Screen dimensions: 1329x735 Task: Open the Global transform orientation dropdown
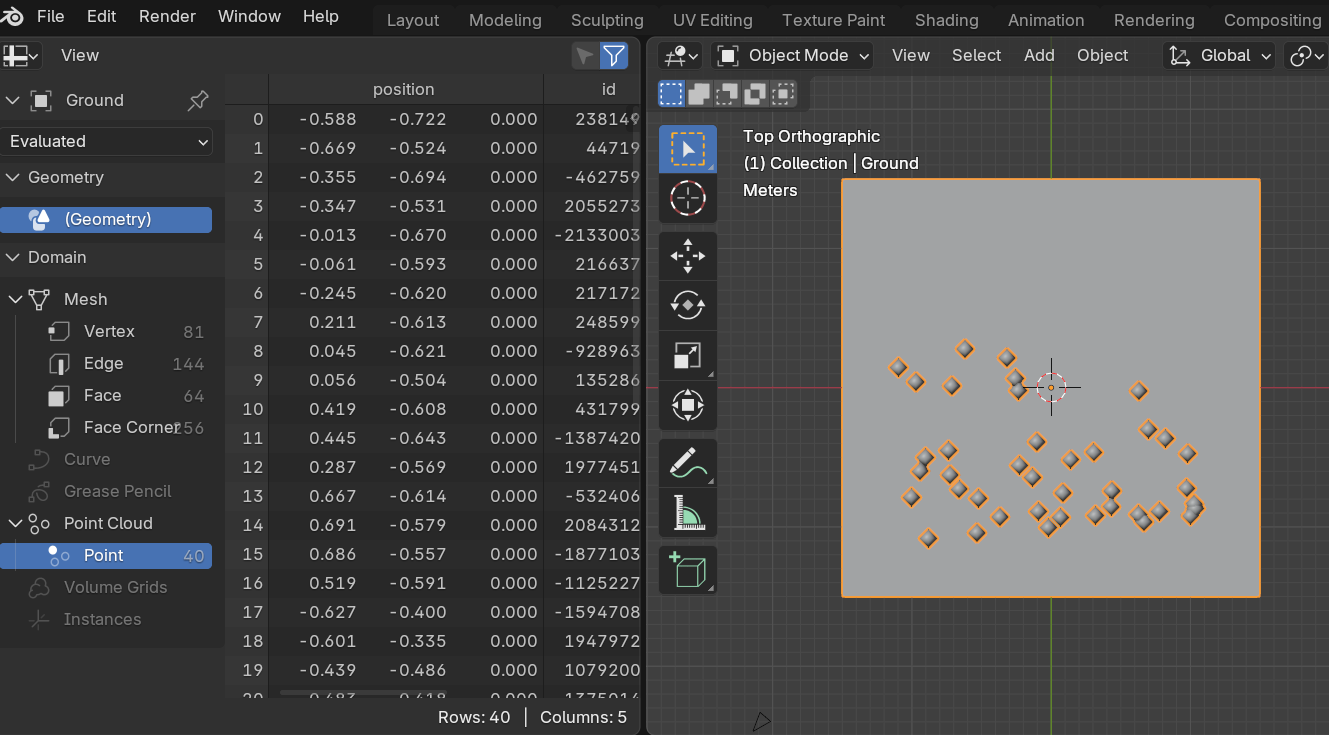1221,56
